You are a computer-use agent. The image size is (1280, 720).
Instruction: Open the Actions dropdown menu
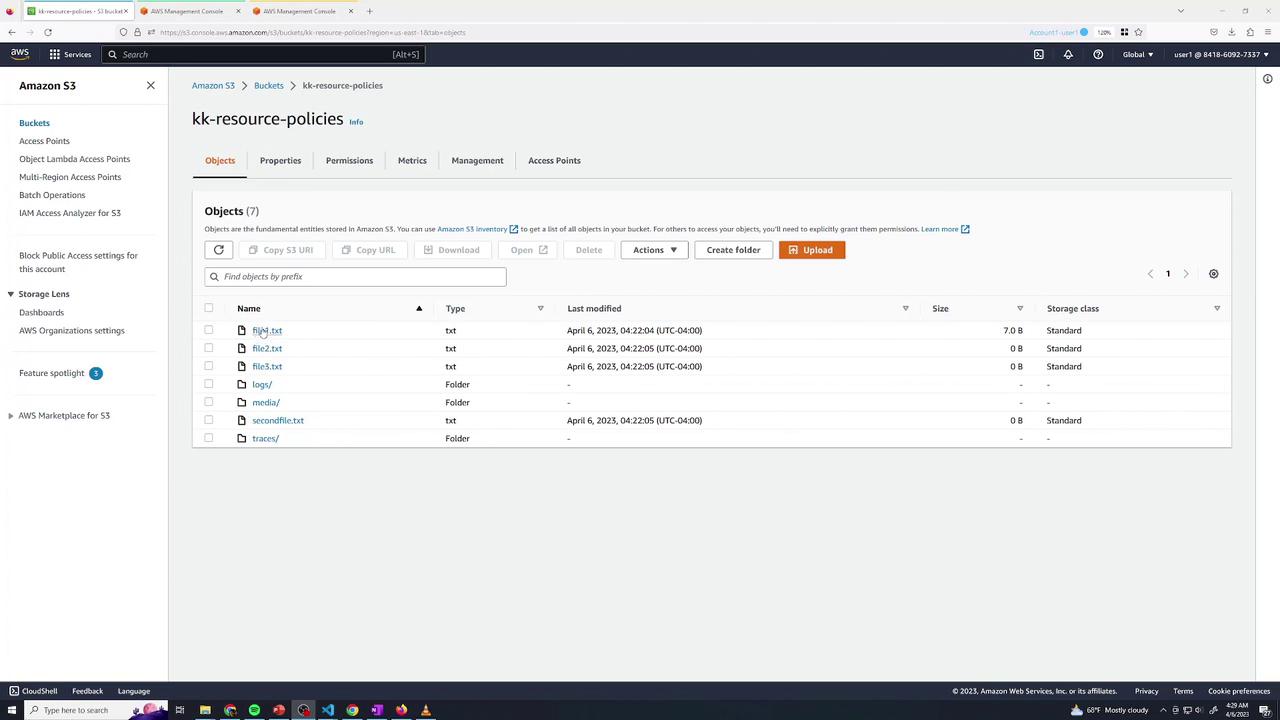click(654, 250)
